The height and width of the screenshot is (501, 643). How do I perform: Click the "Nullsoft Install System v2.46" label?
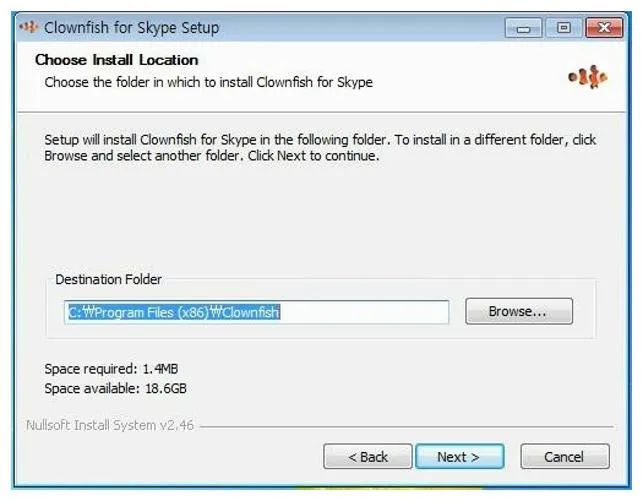[109, 425]
